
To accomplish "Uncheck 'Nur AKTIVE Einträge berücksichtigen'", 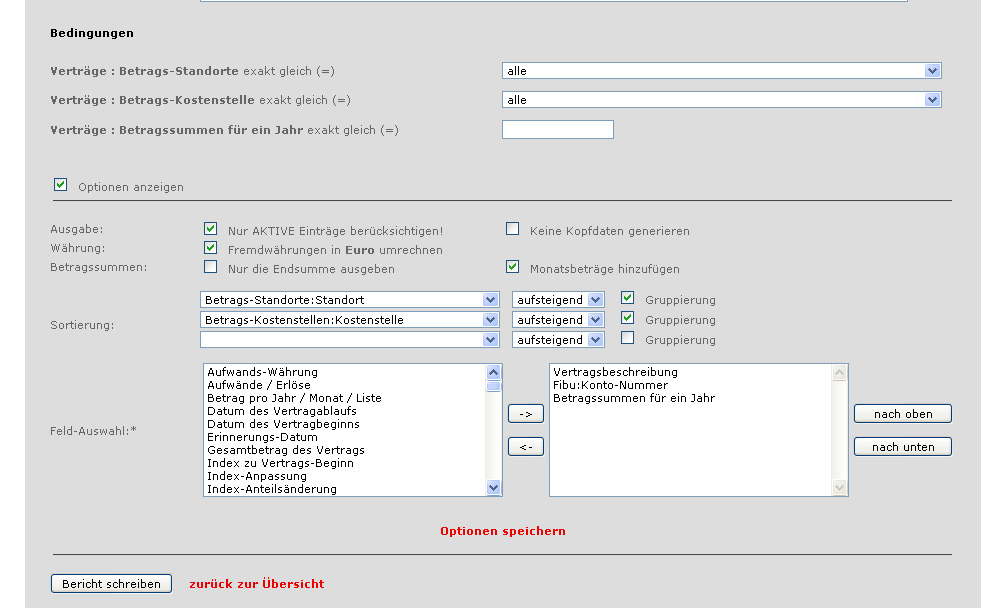I will pos(210,229).
